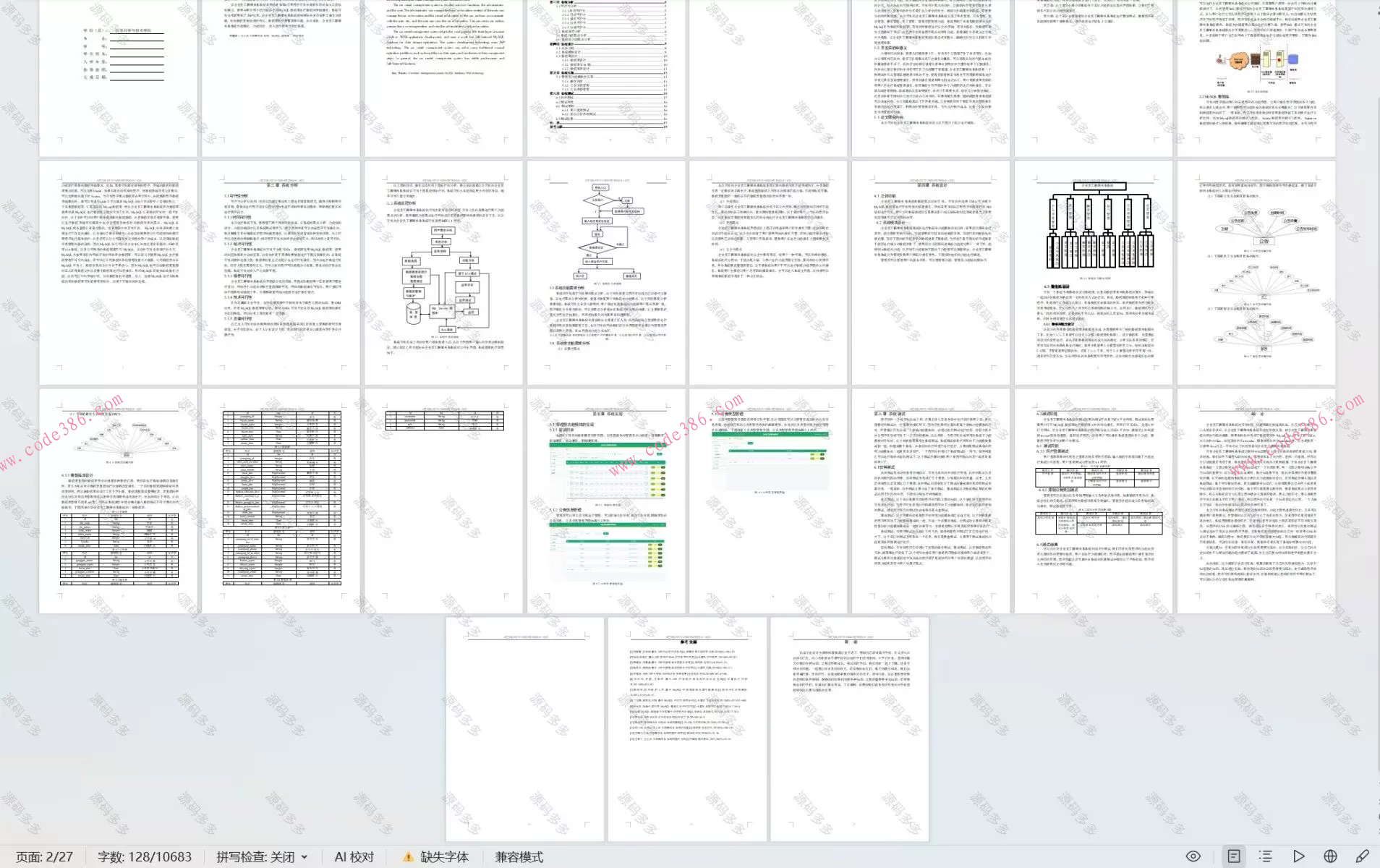Select the 参考文献 references page

tap(687, 729)
